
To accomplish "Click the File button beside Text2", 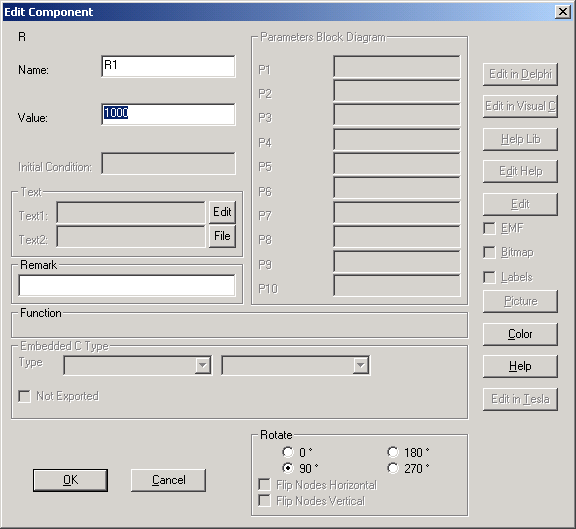I will click(x=222, y=236).
